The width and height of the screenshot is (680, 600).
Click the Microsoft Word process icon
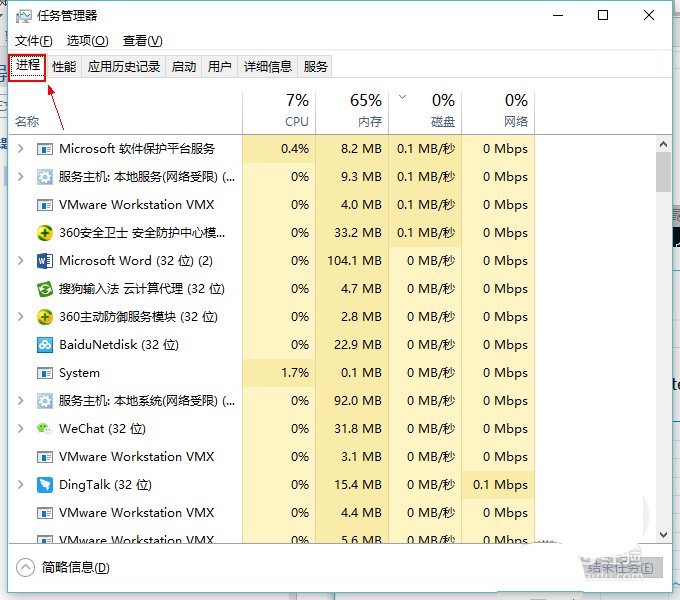click(45, 261)
